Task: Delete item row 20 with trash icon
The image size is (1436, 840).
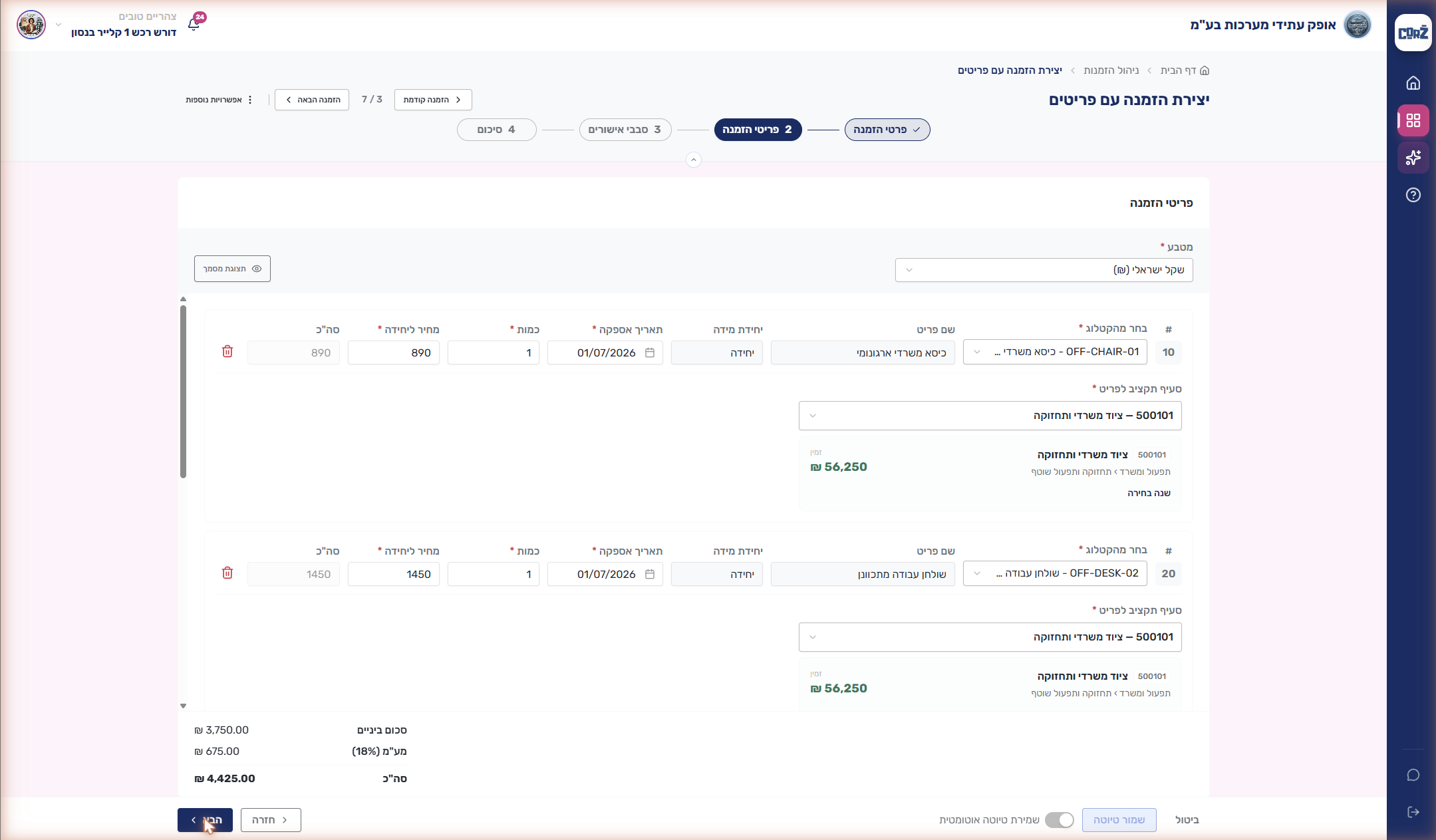Action: coord(227,573)
